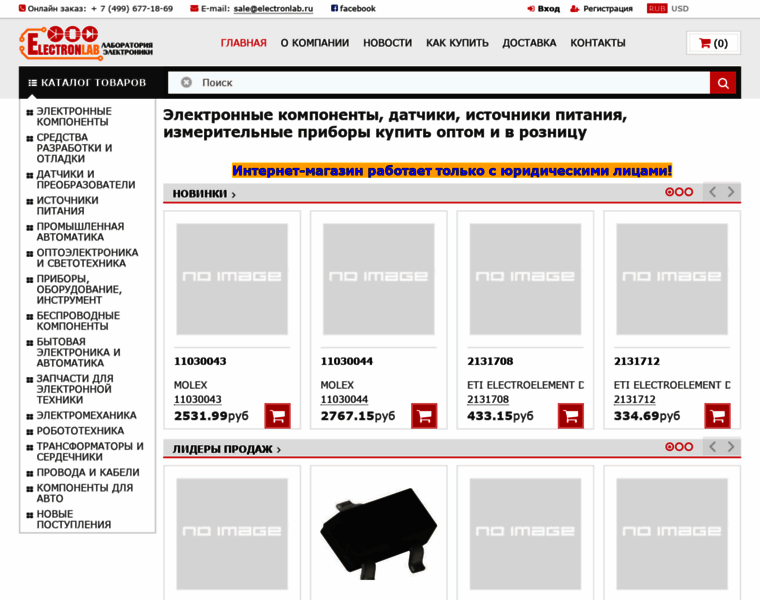The width and height of the screenshot is (760, 600).
Task: Open Беспроводные компоненты category
Action: click(x=78, y=321)
